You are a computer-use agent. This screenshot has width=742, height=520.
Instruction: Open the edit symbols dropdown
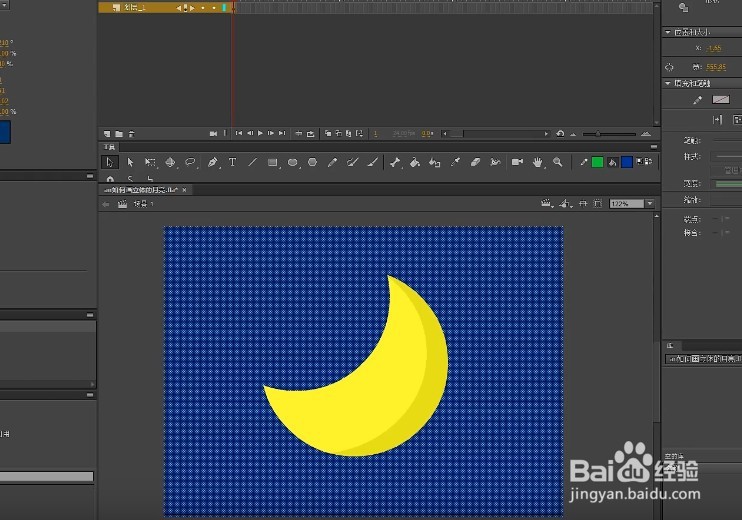click(565, 203)
